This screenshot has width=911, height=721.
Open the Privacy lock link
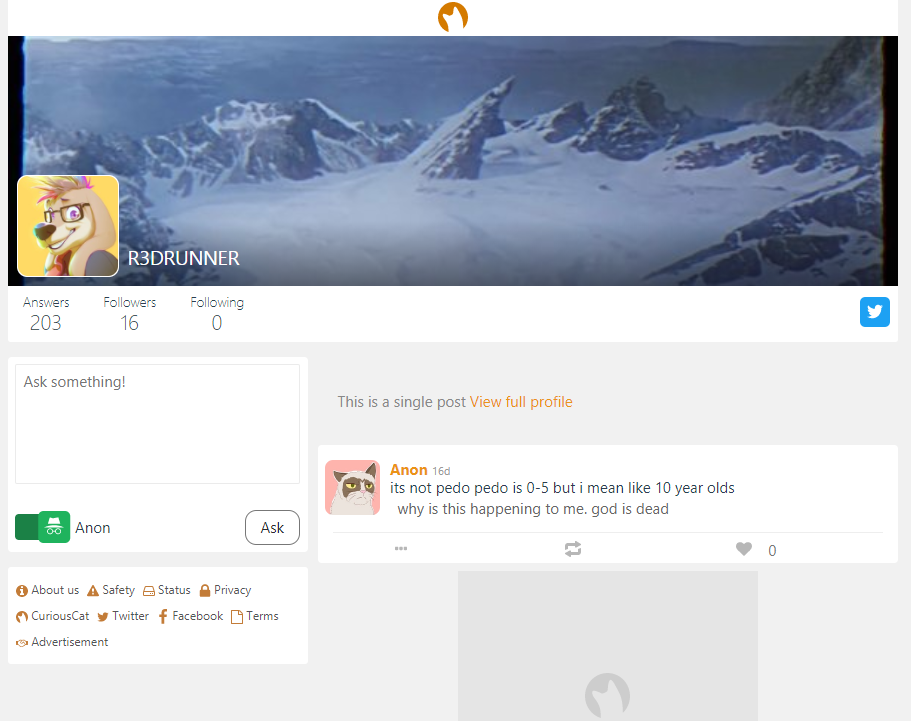(225, 590)
